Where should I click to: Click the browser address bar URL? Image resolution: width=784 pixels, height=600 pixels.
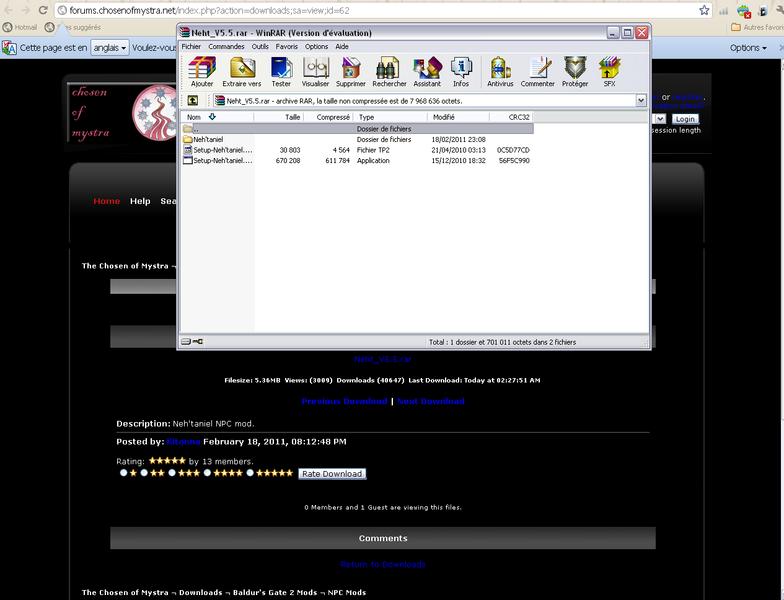pos(209,10)
